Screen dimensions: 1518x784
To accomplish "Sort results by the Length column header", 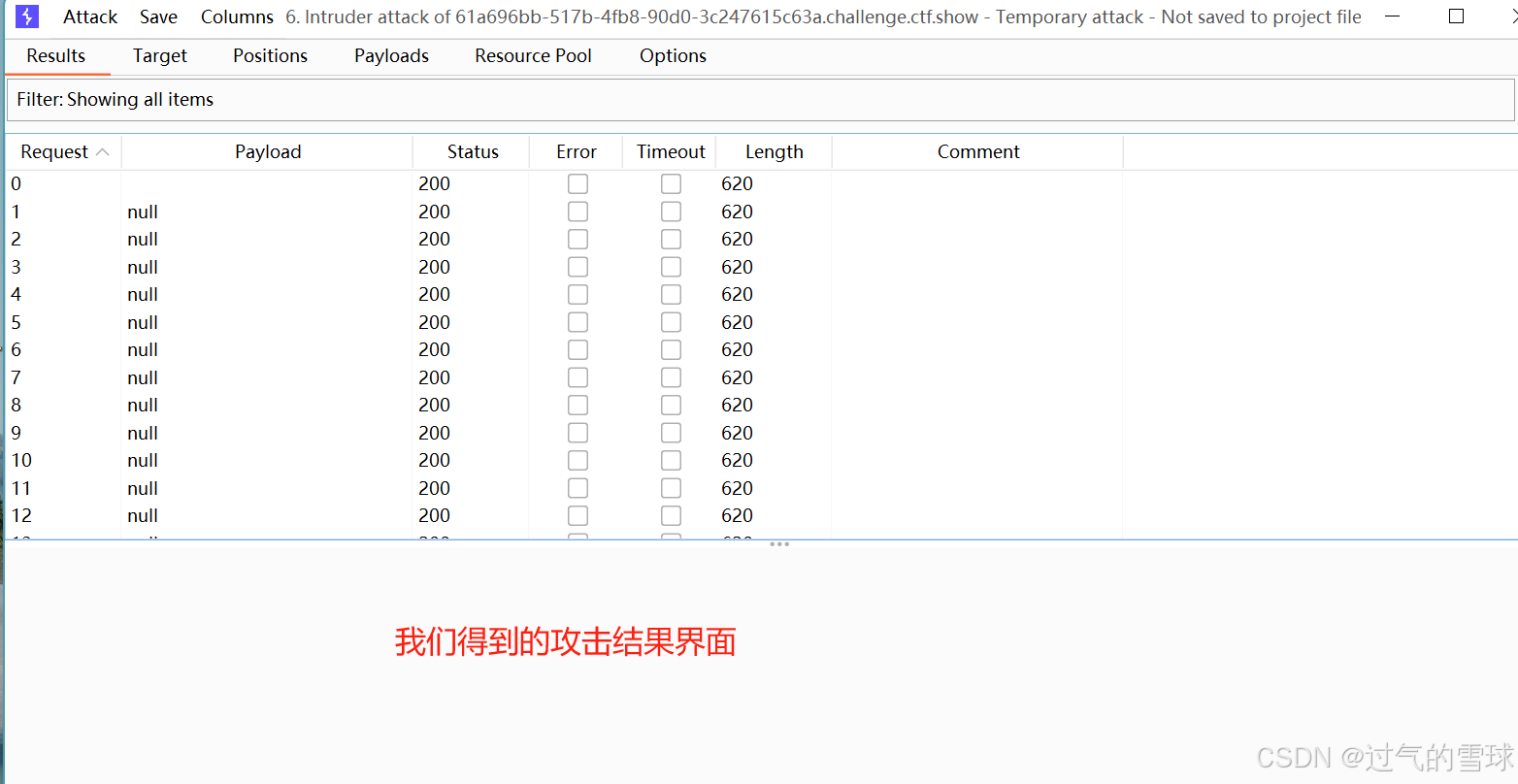I will pyautogui.click(x=774, y=151).
